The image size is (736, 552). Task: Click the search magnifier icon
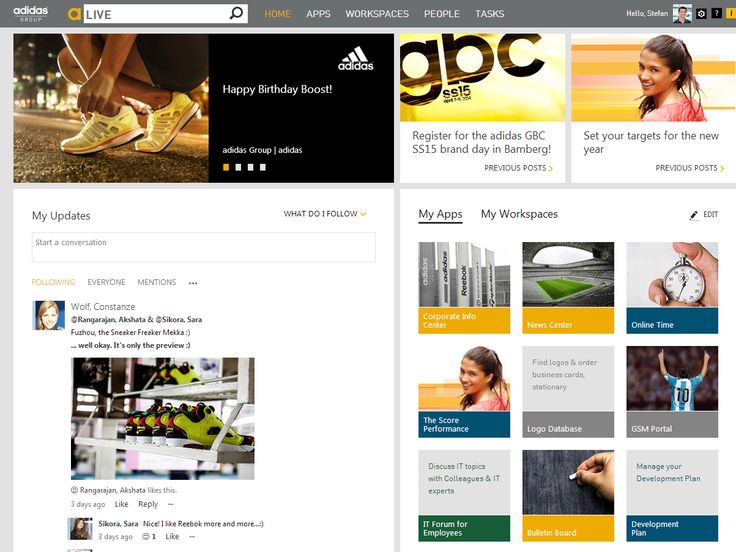[x=236, y=13]
